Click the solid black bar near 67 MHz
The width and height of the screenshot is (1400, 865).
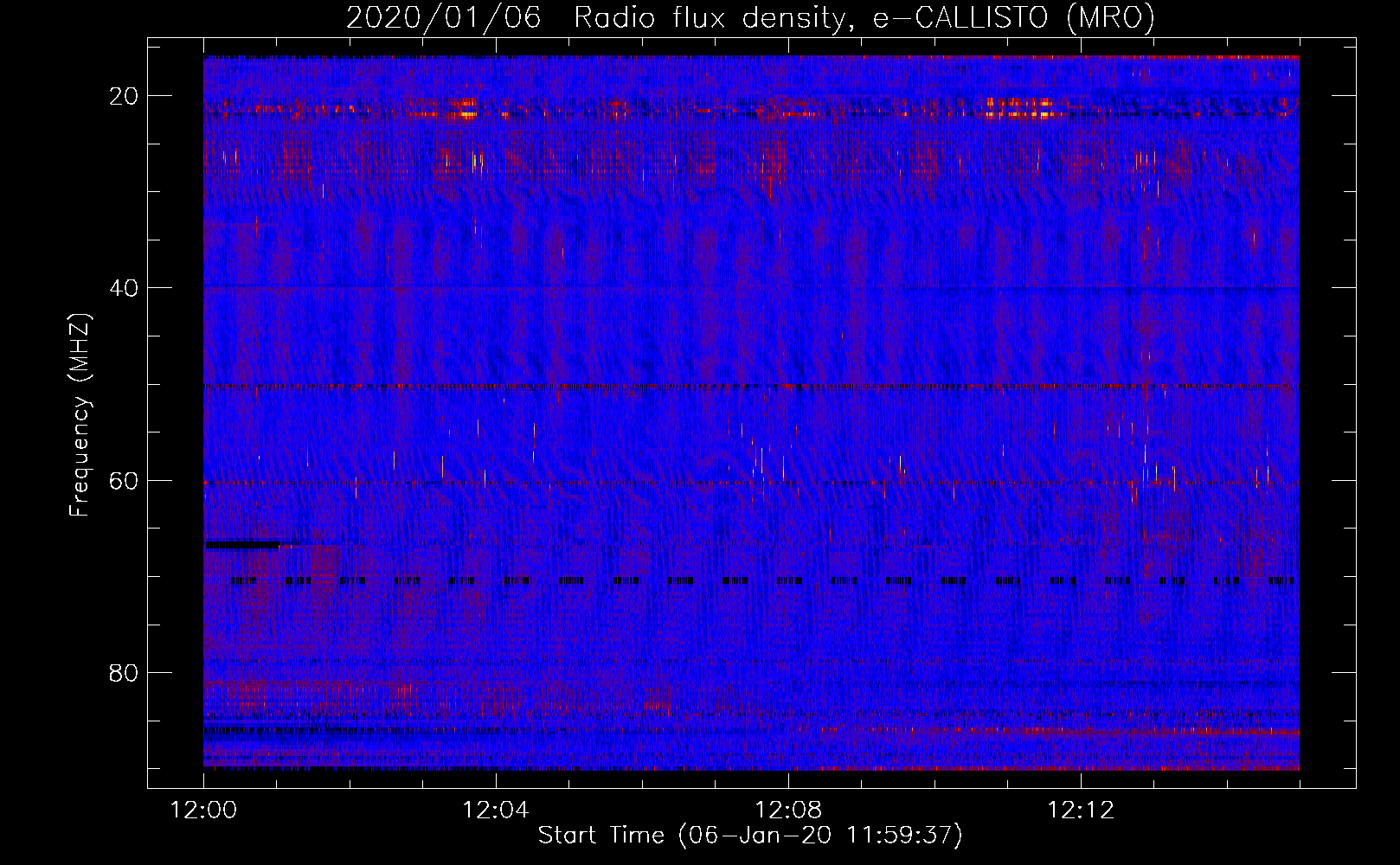(x=243, y=545)
